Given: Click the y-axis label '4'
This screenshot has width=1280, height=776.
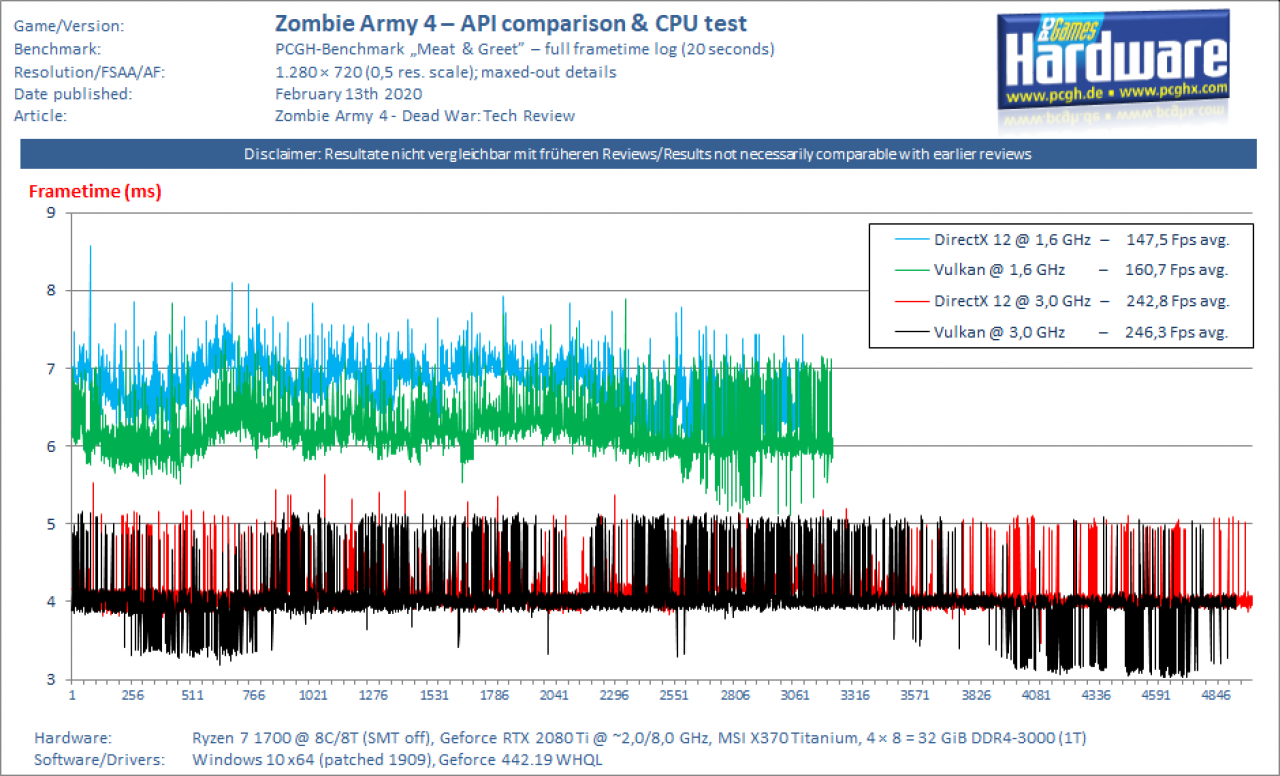Looking at the screenshot, I should [x=51, y=602].
